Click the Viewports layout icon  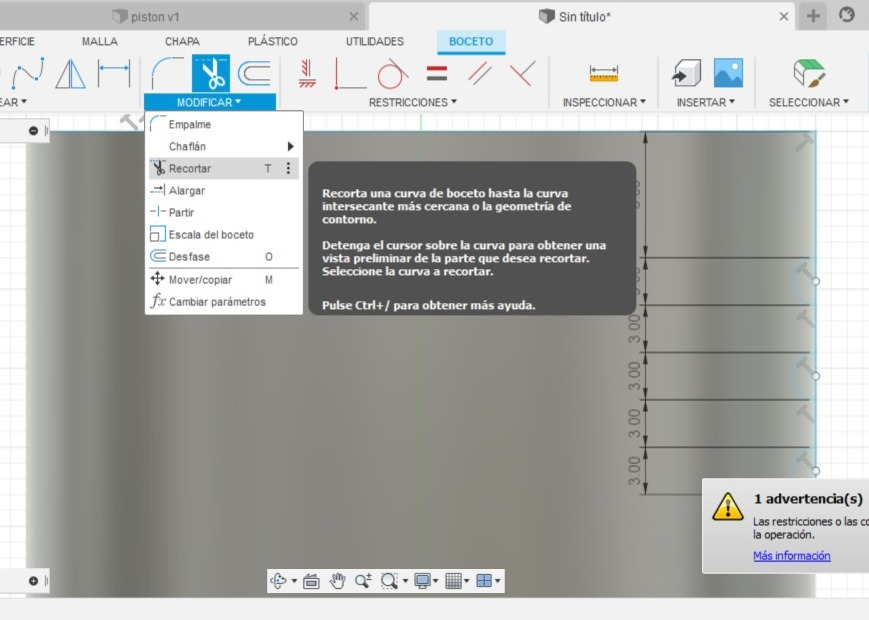point(484,581)
